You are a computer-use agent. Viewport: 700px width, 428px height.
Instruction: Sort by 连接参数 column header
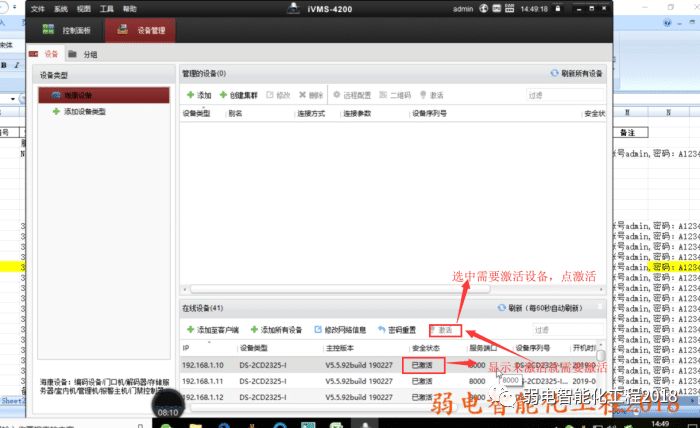357,113
